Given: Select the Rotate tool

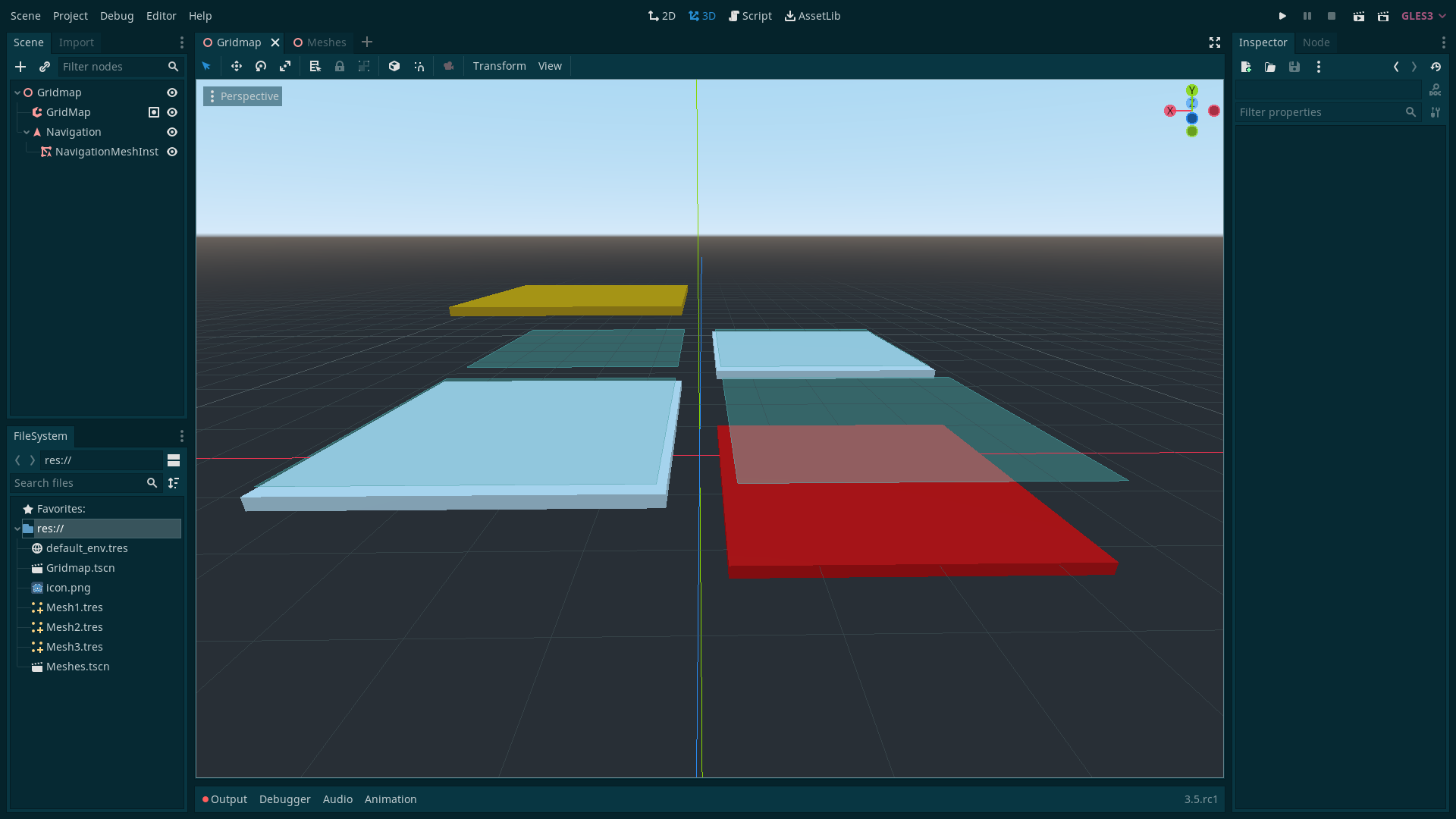Looking at the screenshot, I should click(x=261, y=66).
